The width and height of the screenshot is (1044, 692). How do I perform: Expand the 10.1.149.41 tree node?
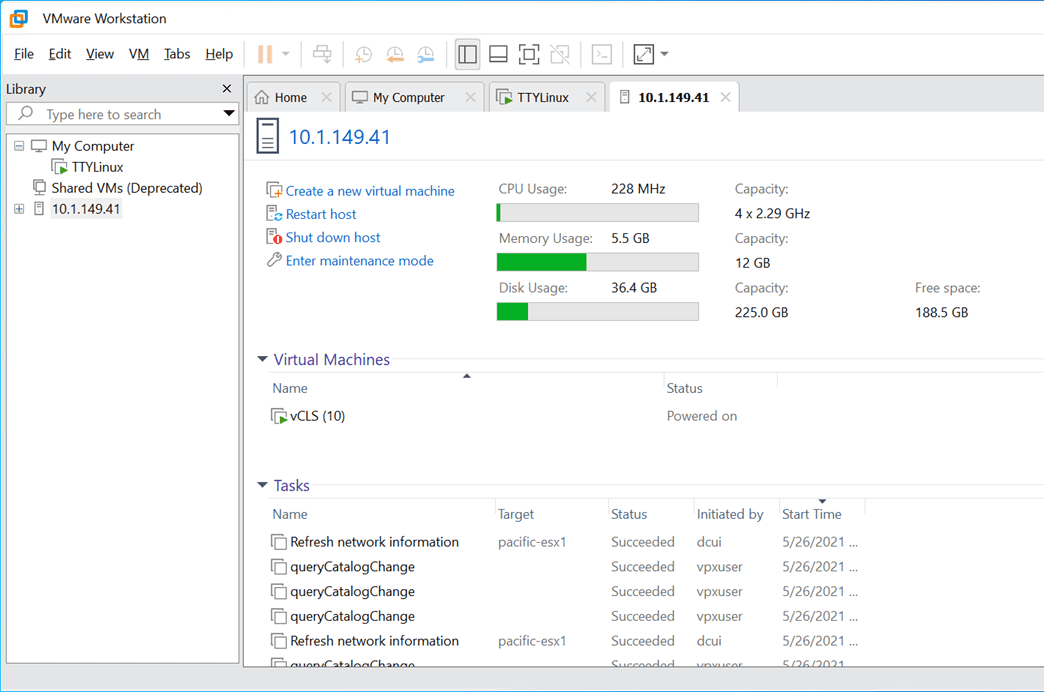pos(19,209)
